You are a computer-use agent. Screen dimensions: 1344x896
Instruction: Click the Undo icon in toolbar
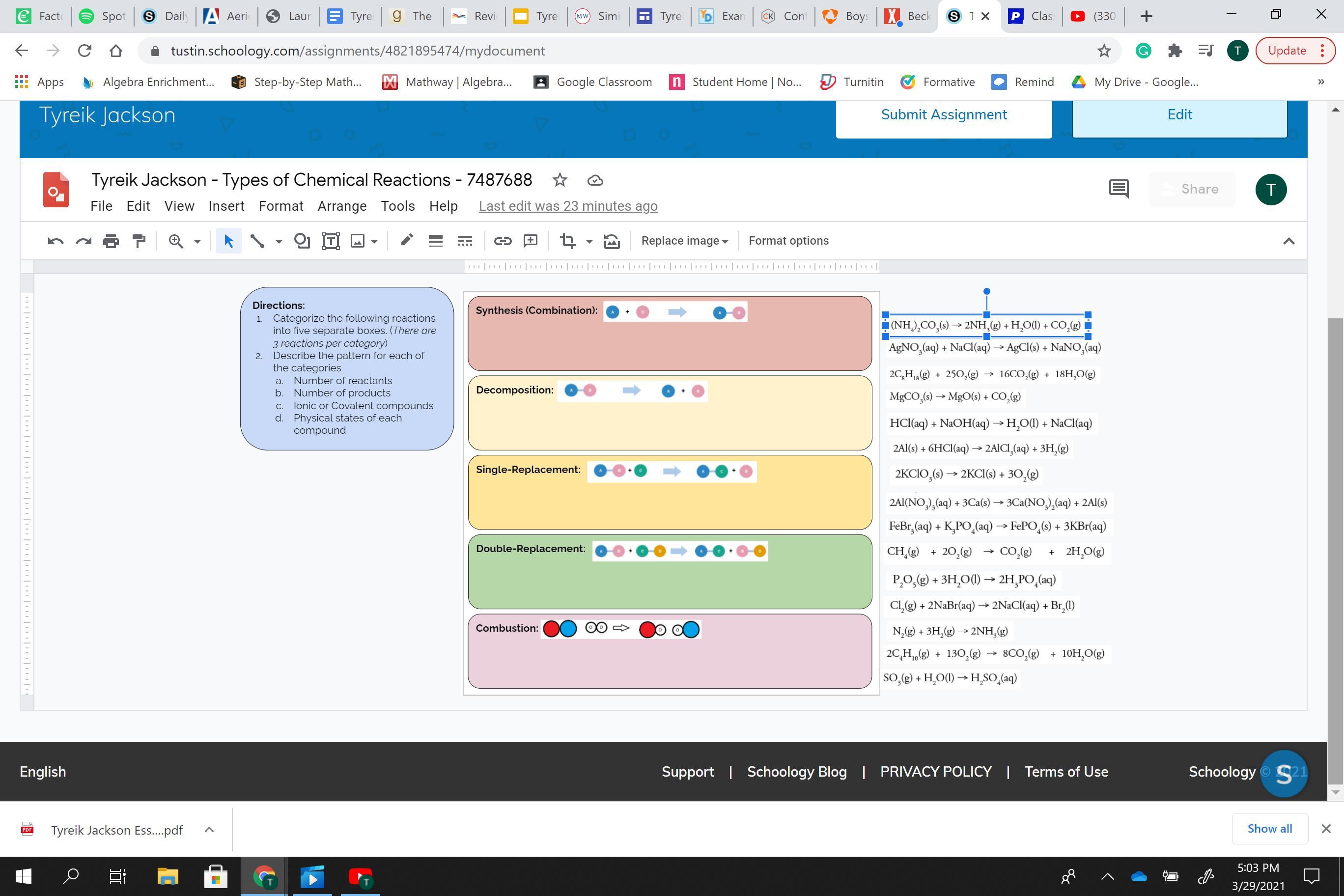(56, 241)
